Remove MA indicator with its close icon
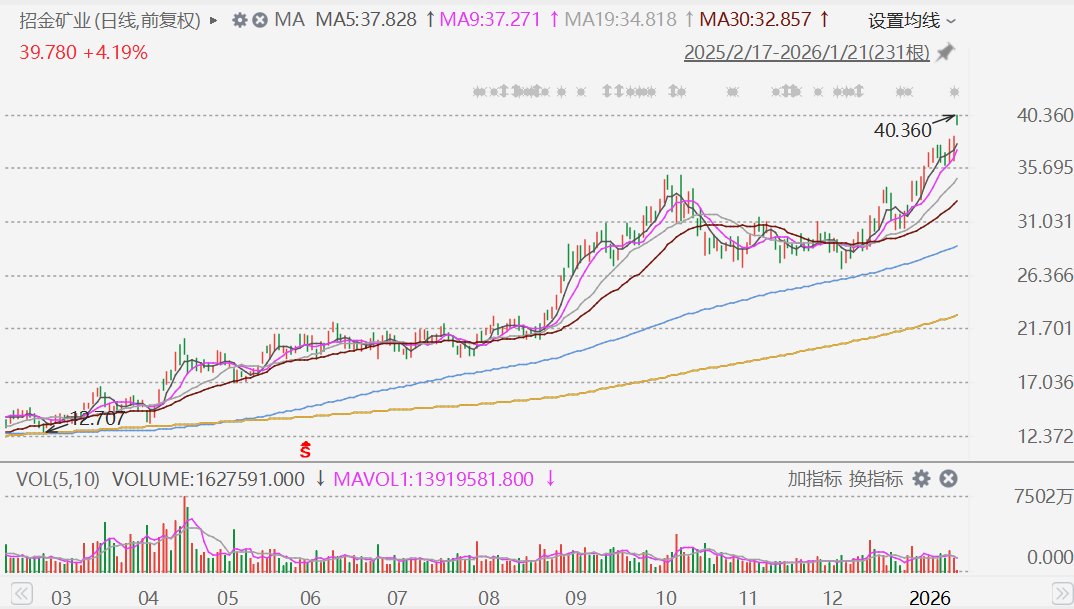Viewport: 1074px width, 609px height. click(260, 20)
